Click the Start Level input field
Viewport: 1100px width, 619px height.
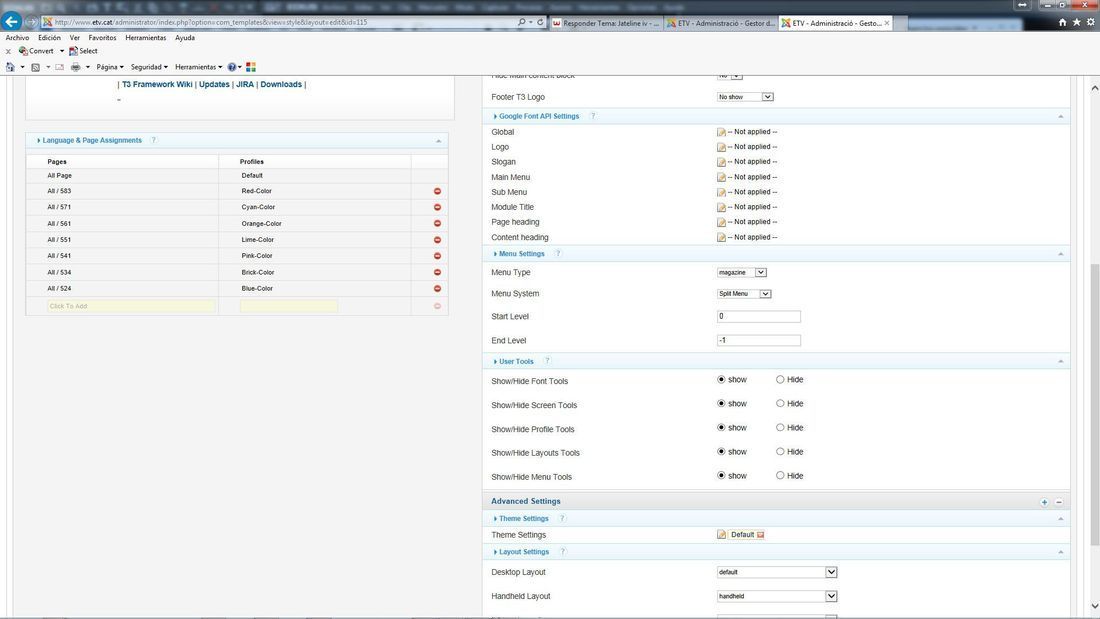coord(758,317)
